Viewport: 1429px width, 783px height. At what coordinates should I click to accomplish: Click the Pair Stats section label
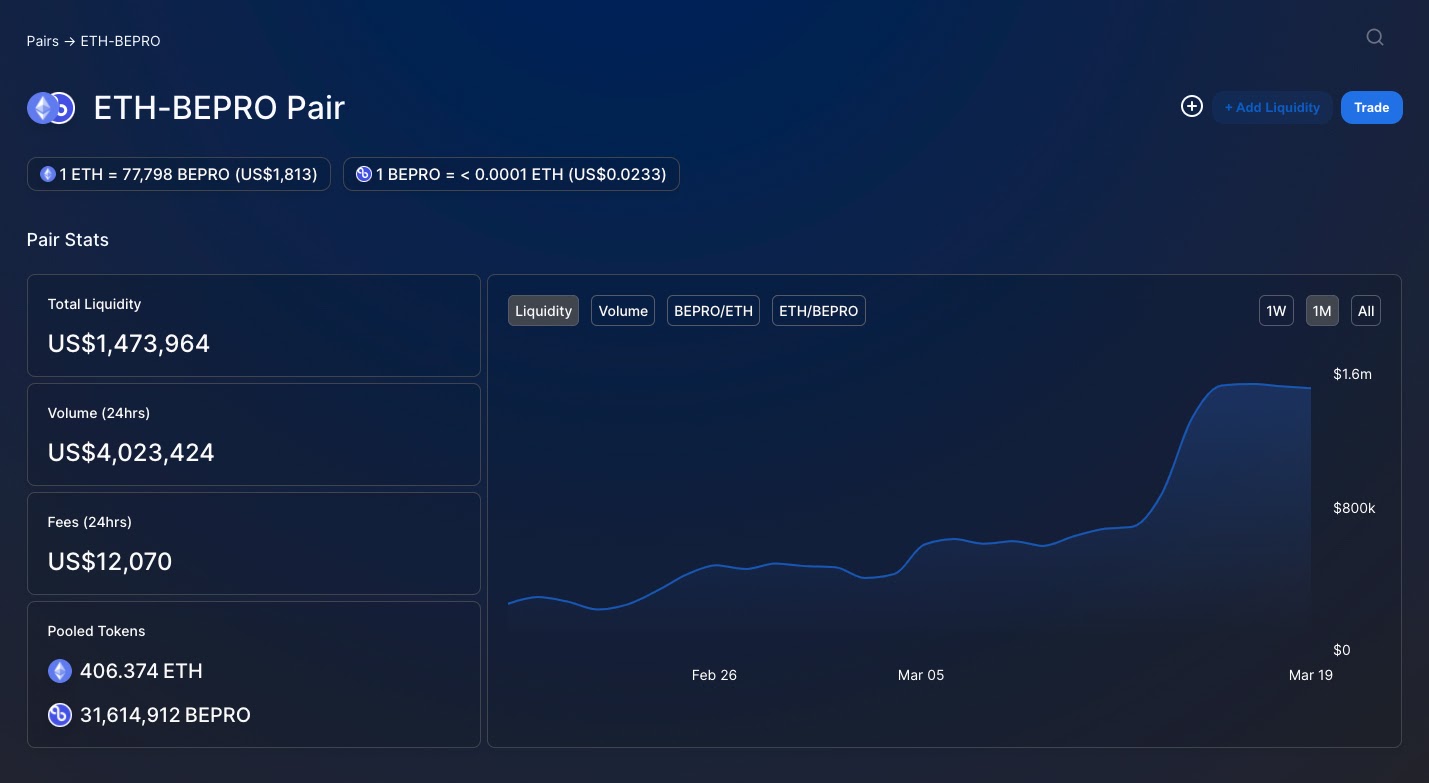68,240
